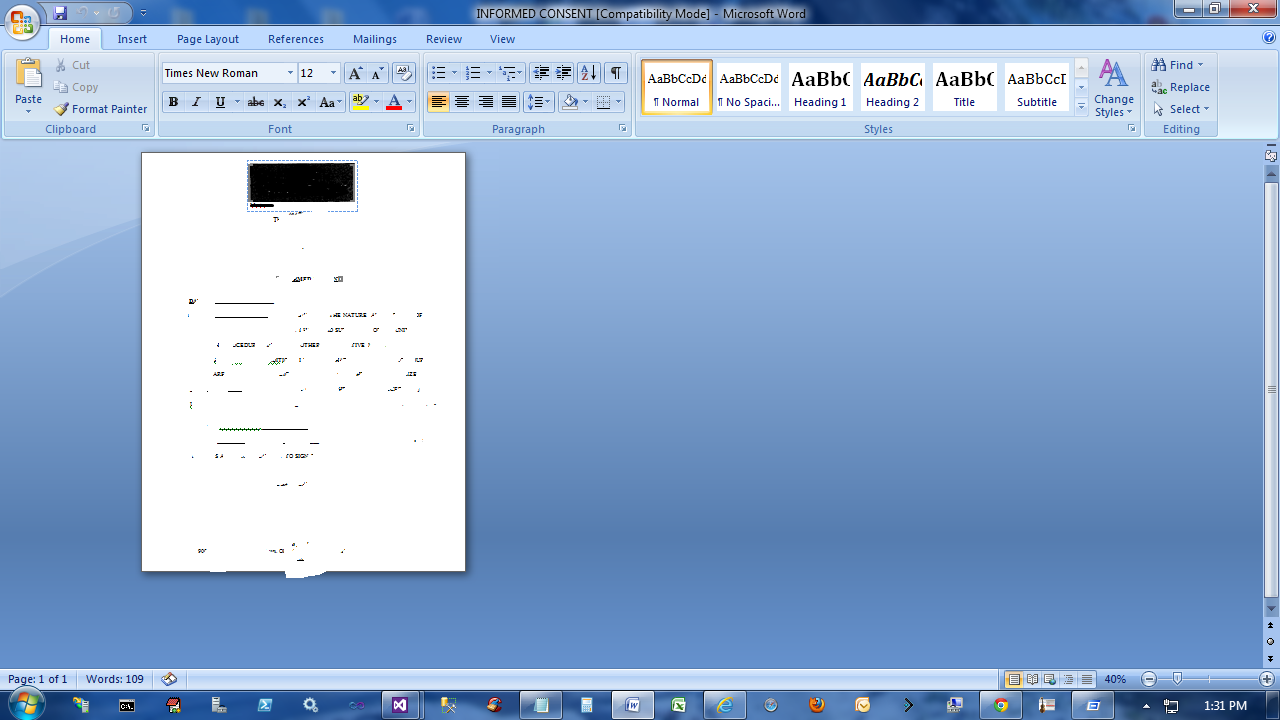Increase the paragraph indent
Image resolution: width=1280 pixels, height=720 pixels.
tap(564, 73)
